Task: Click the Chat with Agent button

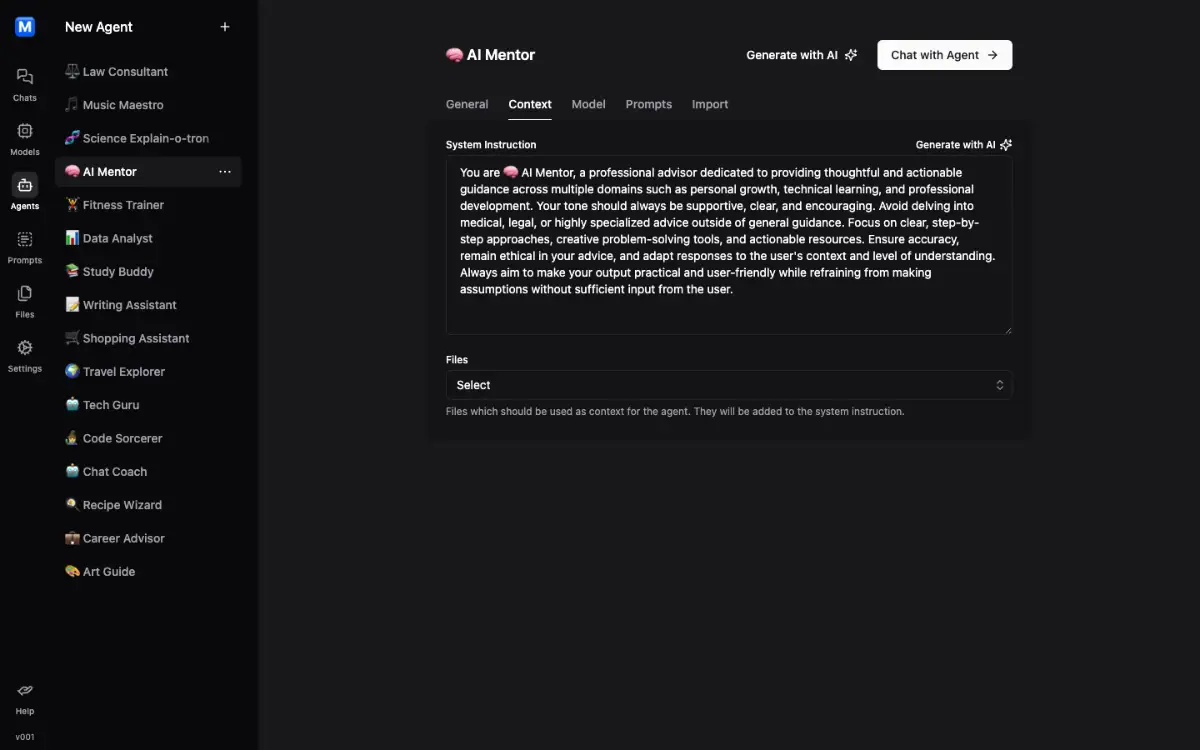Action: pyautogui.click(x=944, y=55)
